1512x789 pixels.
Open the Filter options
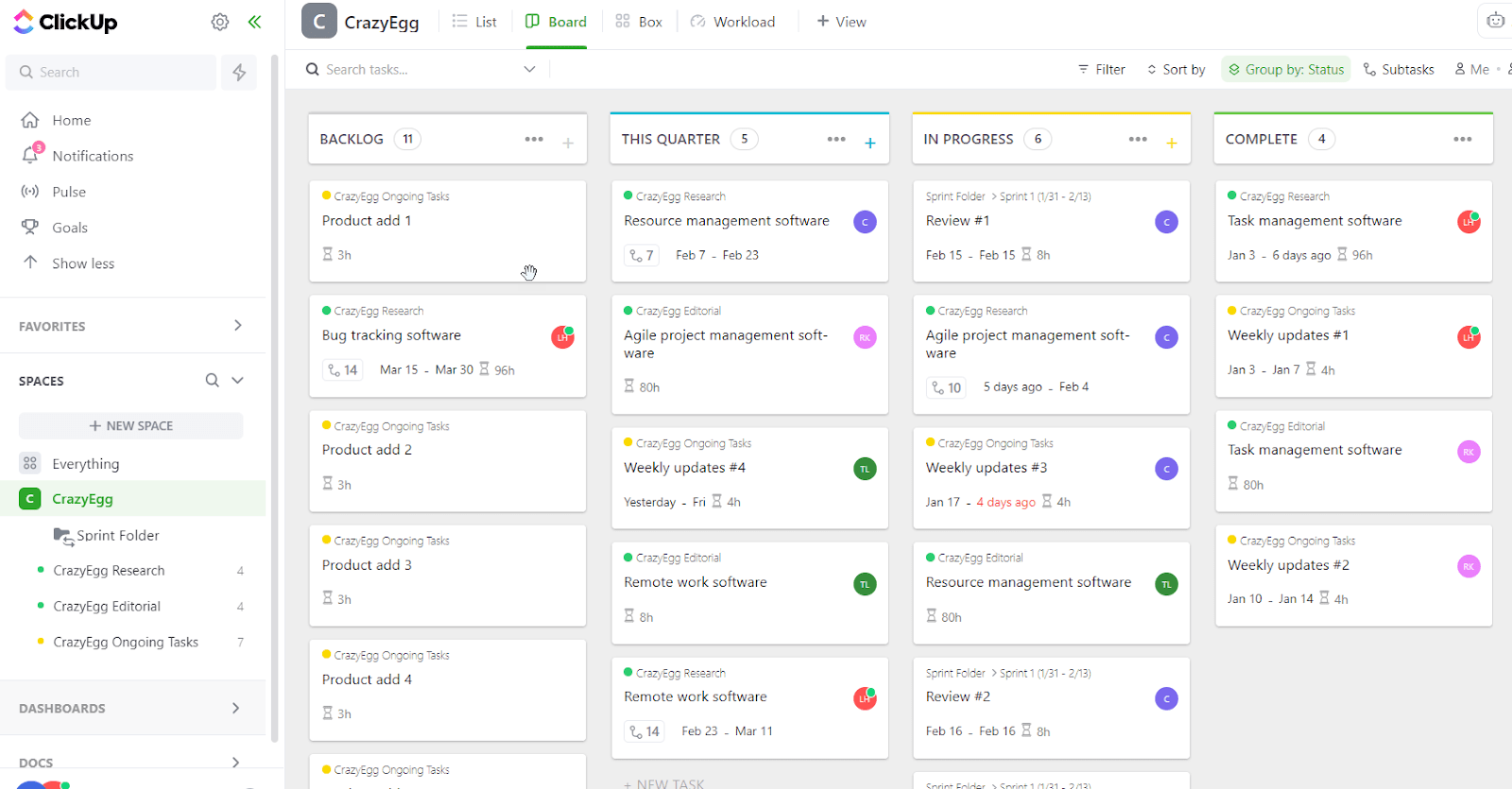1102,69
